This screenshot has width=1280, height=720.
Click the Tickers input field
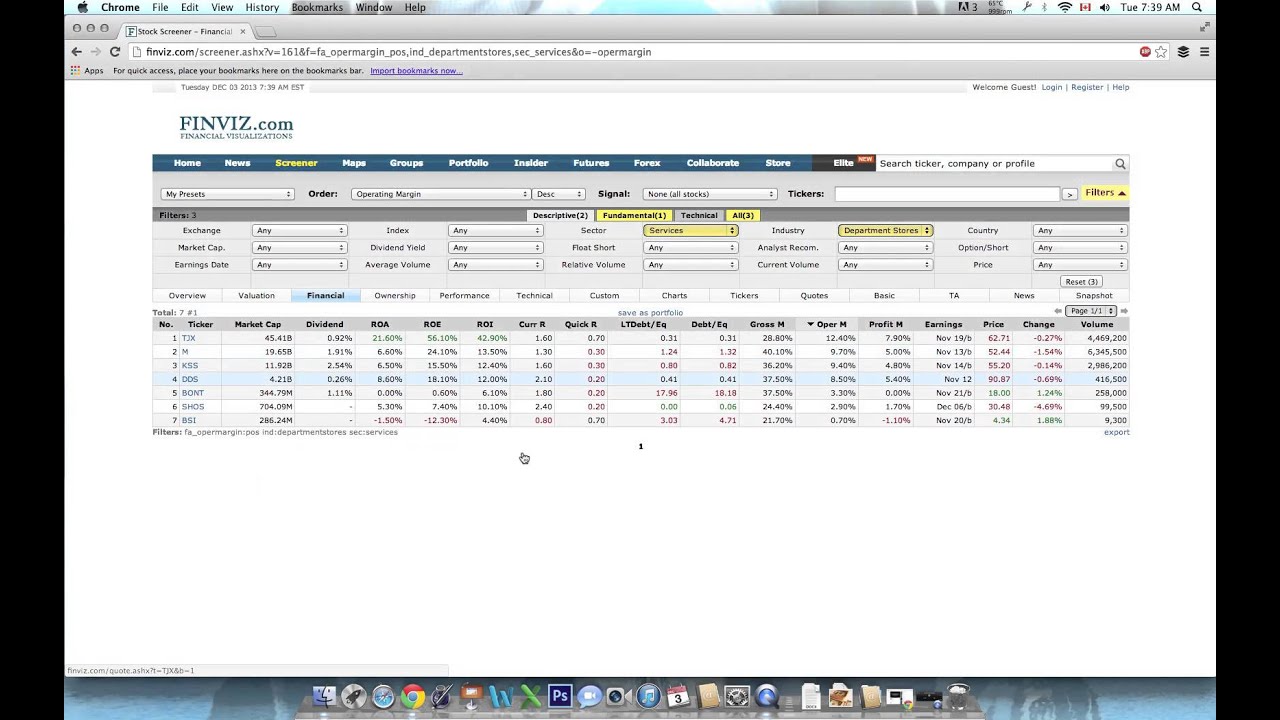click(946, 194)
